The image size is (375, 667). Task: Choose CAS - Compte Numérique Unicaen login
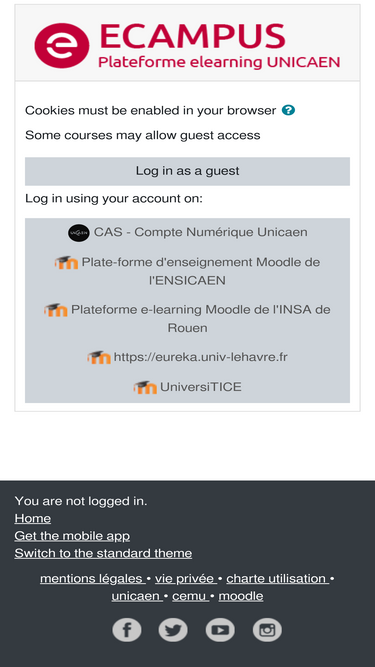tap(188, 232)
